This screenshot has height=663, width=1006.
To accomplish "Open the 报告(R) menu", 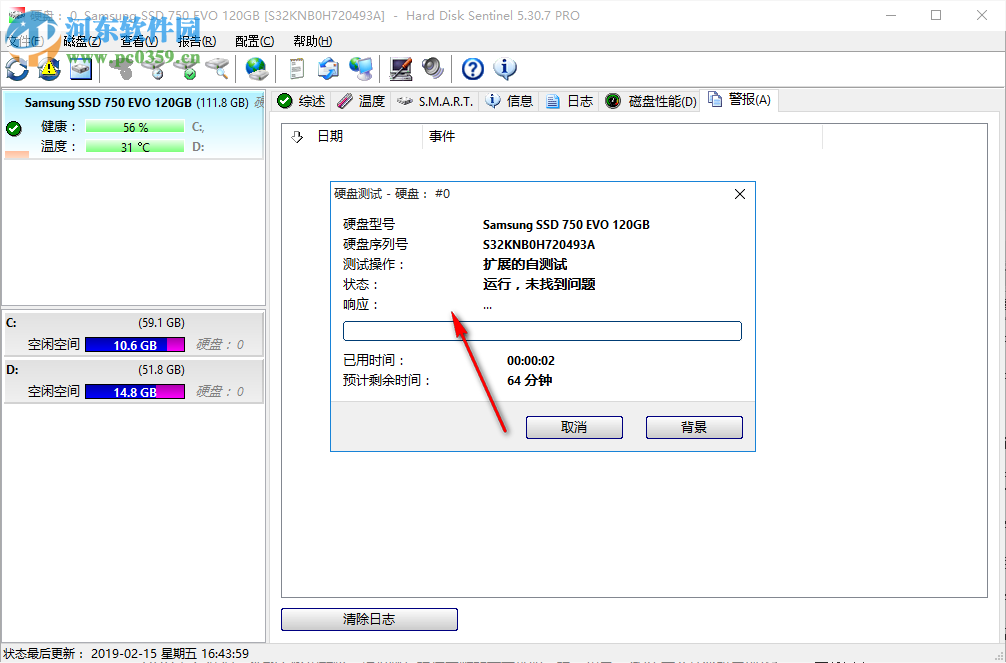I will point(196,41).
